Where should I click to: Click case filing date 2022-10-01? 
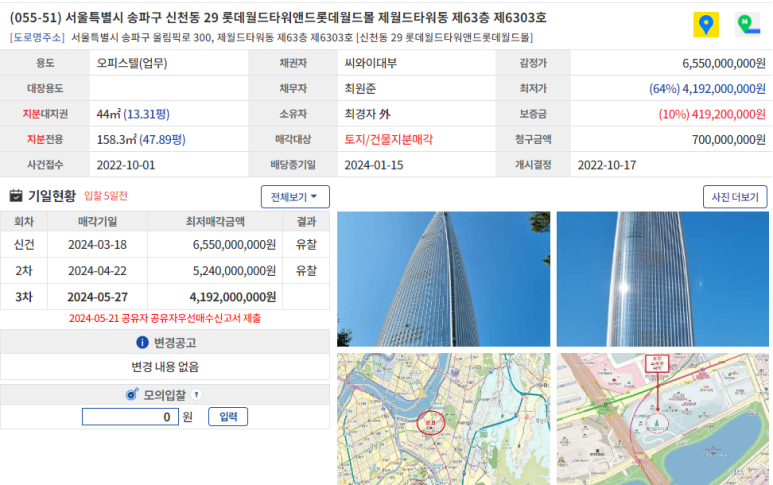point(126,165)
